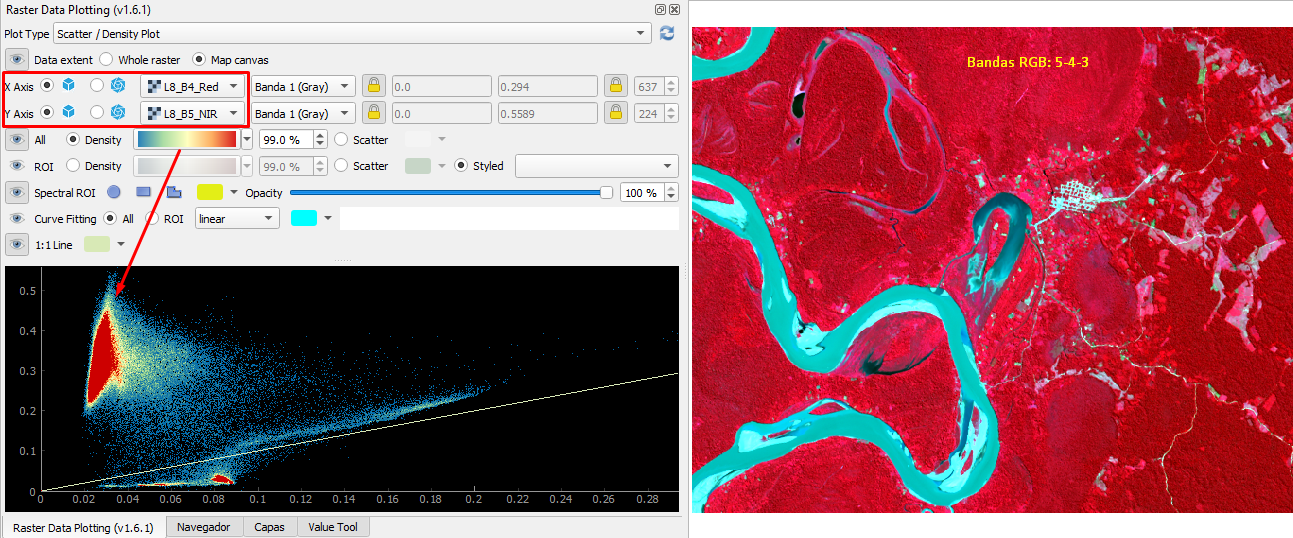Select Map canvas data extent

(x=200, y=60)
